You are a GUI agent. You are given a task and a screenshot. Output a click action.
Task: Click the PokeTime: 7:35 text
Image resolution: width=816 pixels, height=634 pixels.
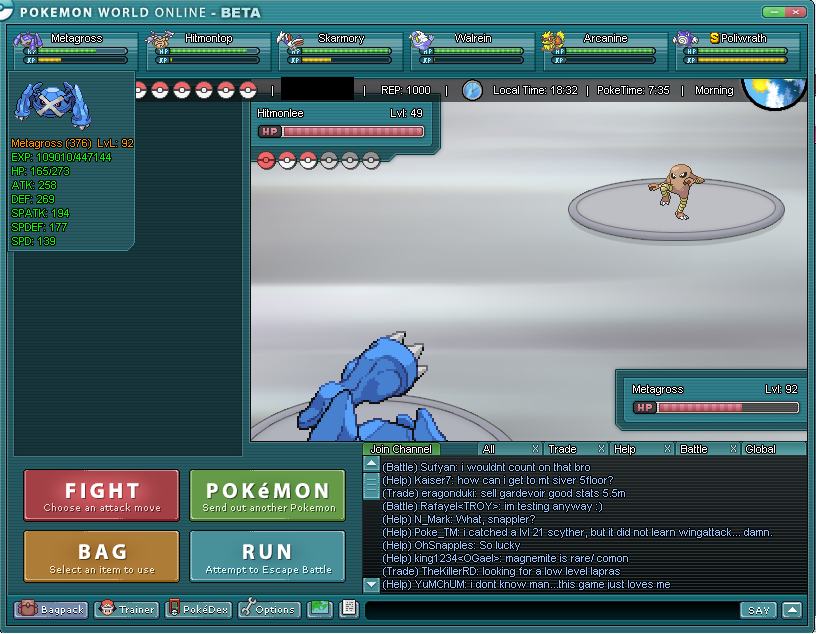633,91
